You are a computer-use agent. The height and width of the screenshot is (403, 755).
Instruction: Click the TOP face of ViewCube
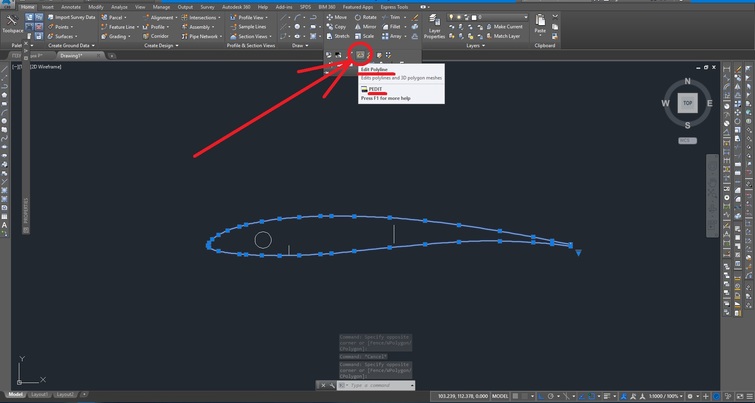coord(686,103)
